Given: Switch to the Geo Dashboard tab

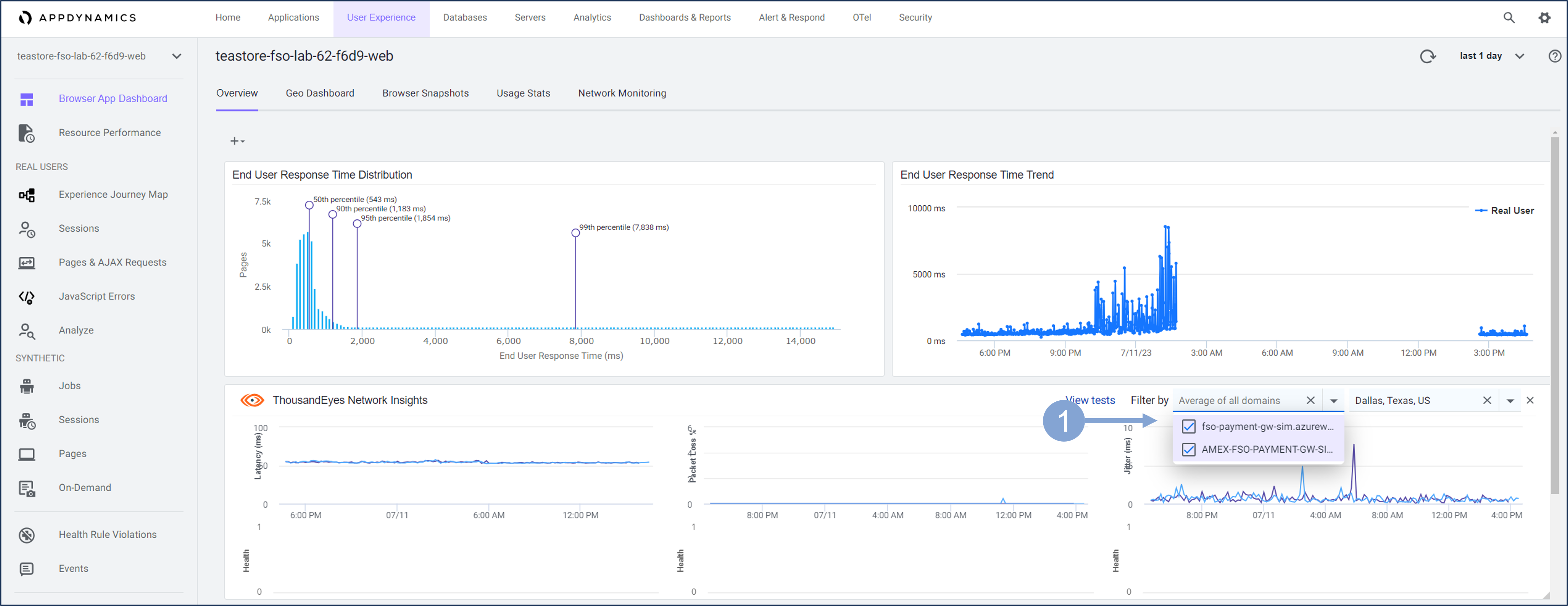Looking at the screenshot, I should pos(319,93).
